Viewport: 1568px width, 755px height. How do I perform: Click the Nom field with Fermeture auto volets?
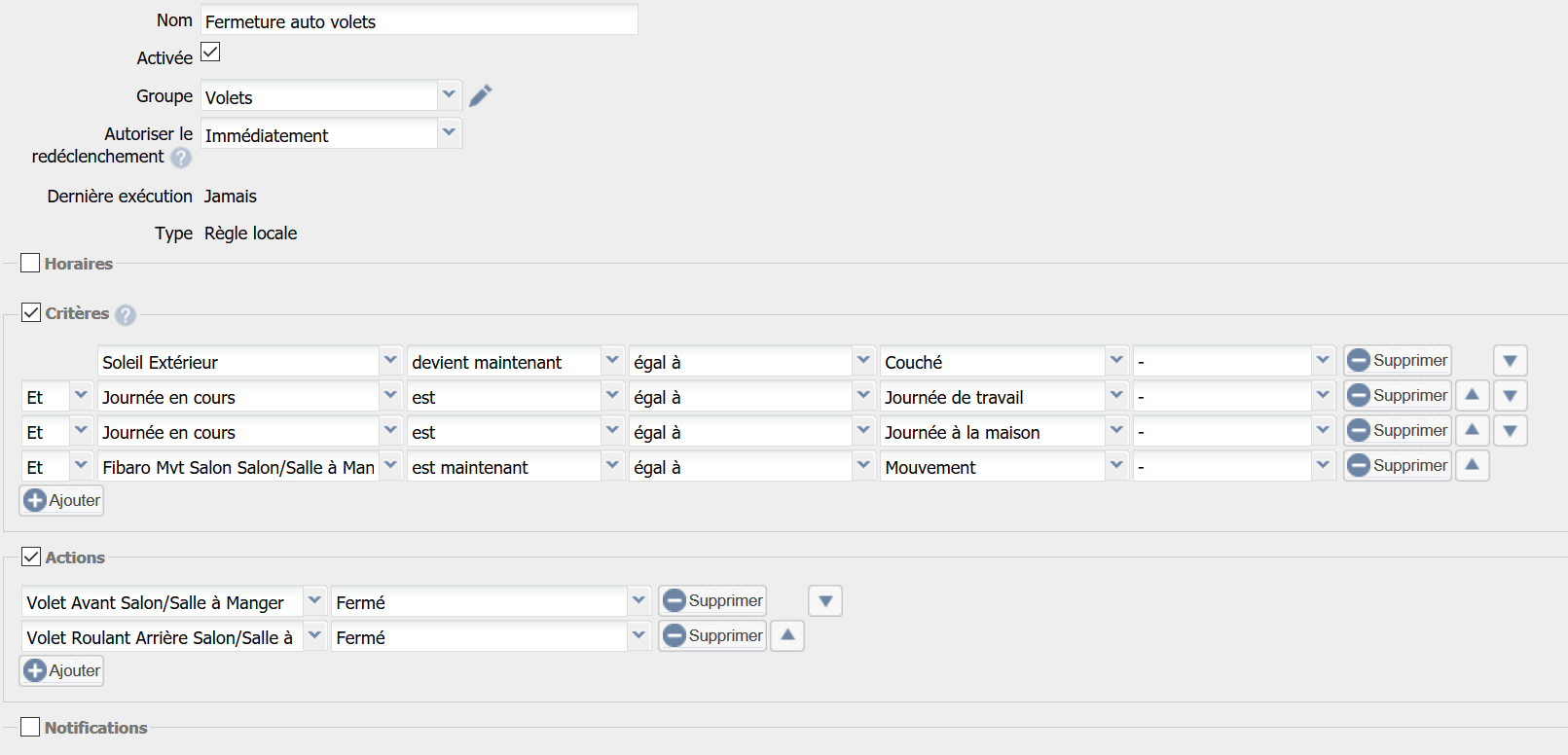coord(419,21)
